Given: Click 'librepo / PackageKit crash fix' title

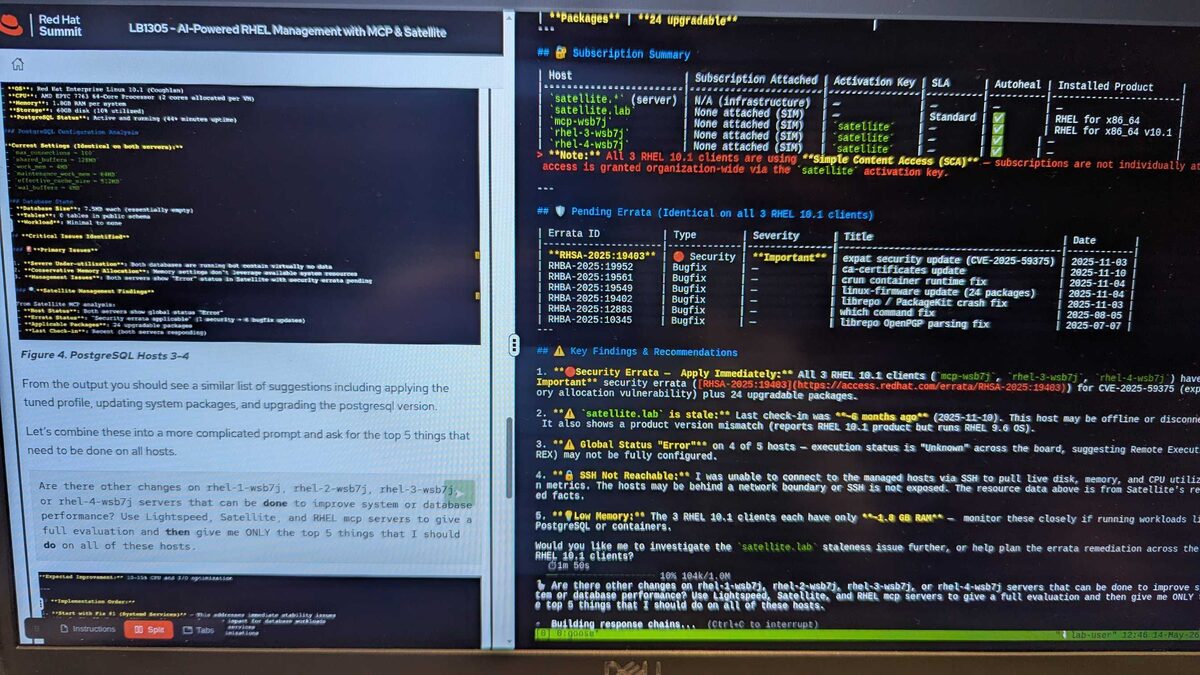Looking at the screenshot, I should pyautogui.click(x=925, y=303).
